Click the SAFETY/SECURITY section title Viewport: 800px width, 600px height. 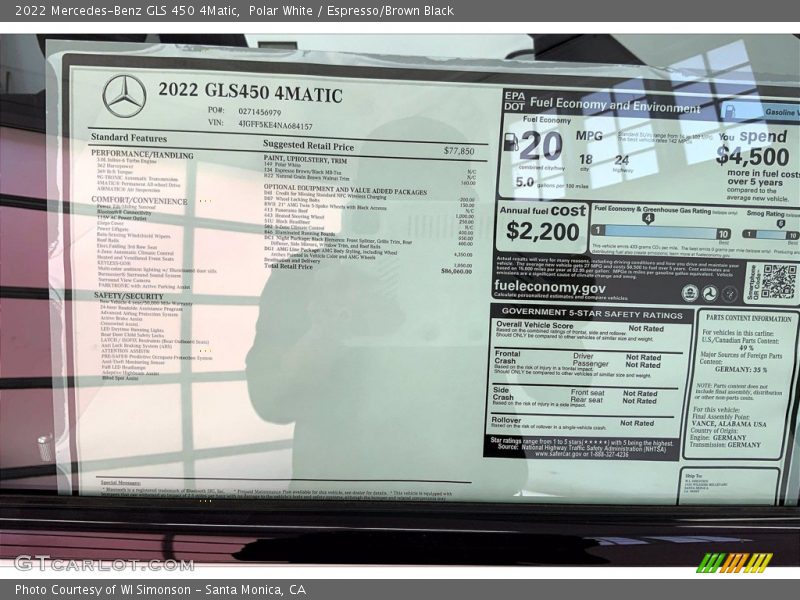129,296
